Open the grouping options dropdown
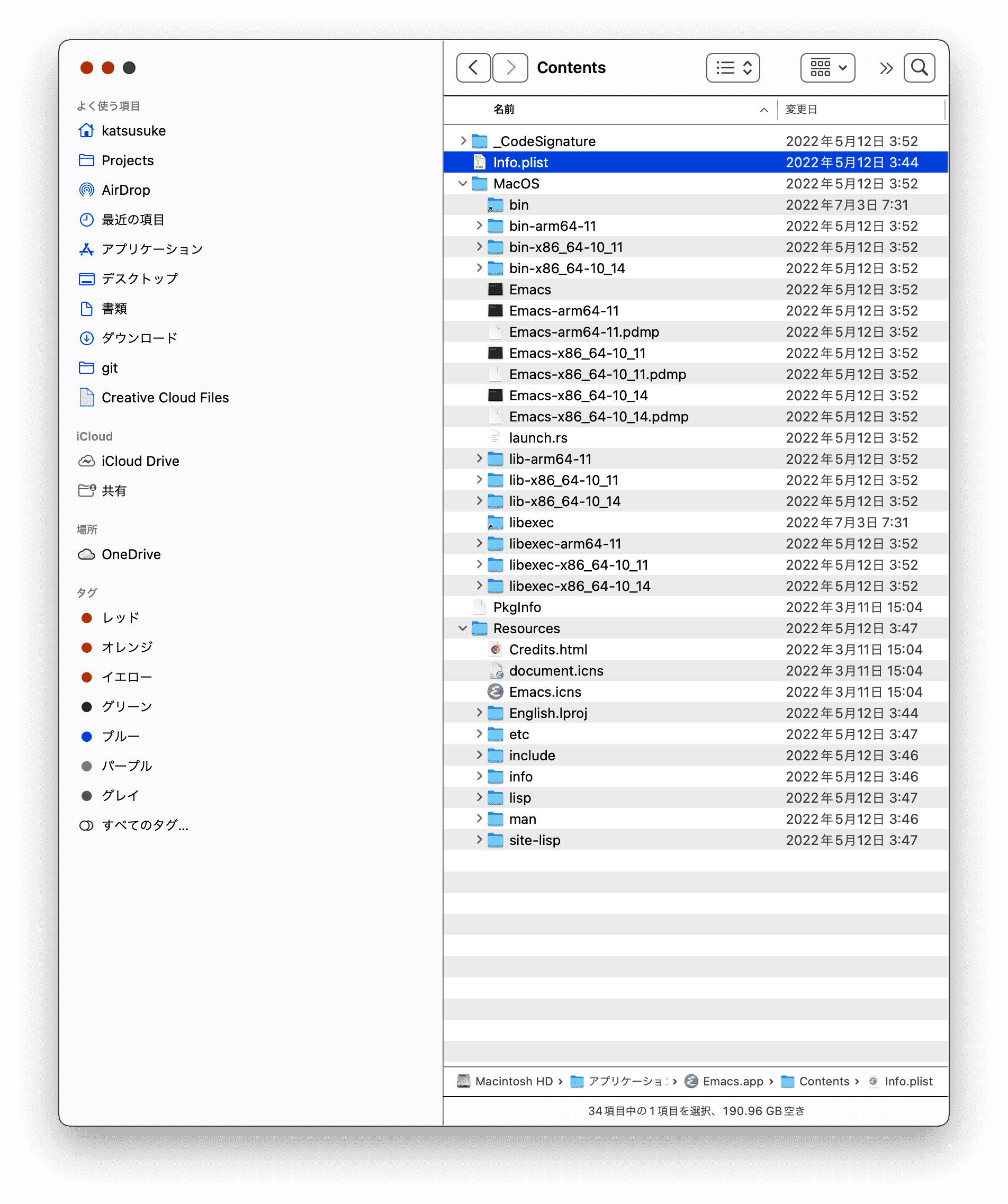The height and width of the screenshot is (1204, 1008). coord(827,68)
